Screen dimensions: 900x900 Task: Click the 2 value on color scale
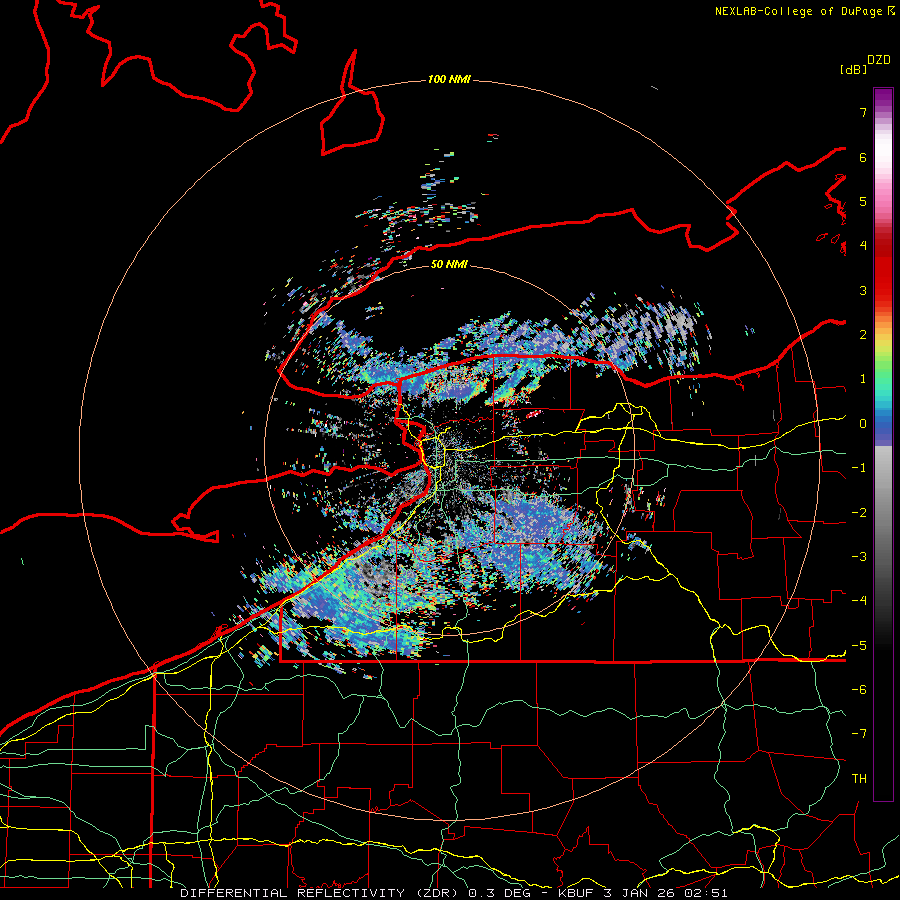tap(863, 335)
